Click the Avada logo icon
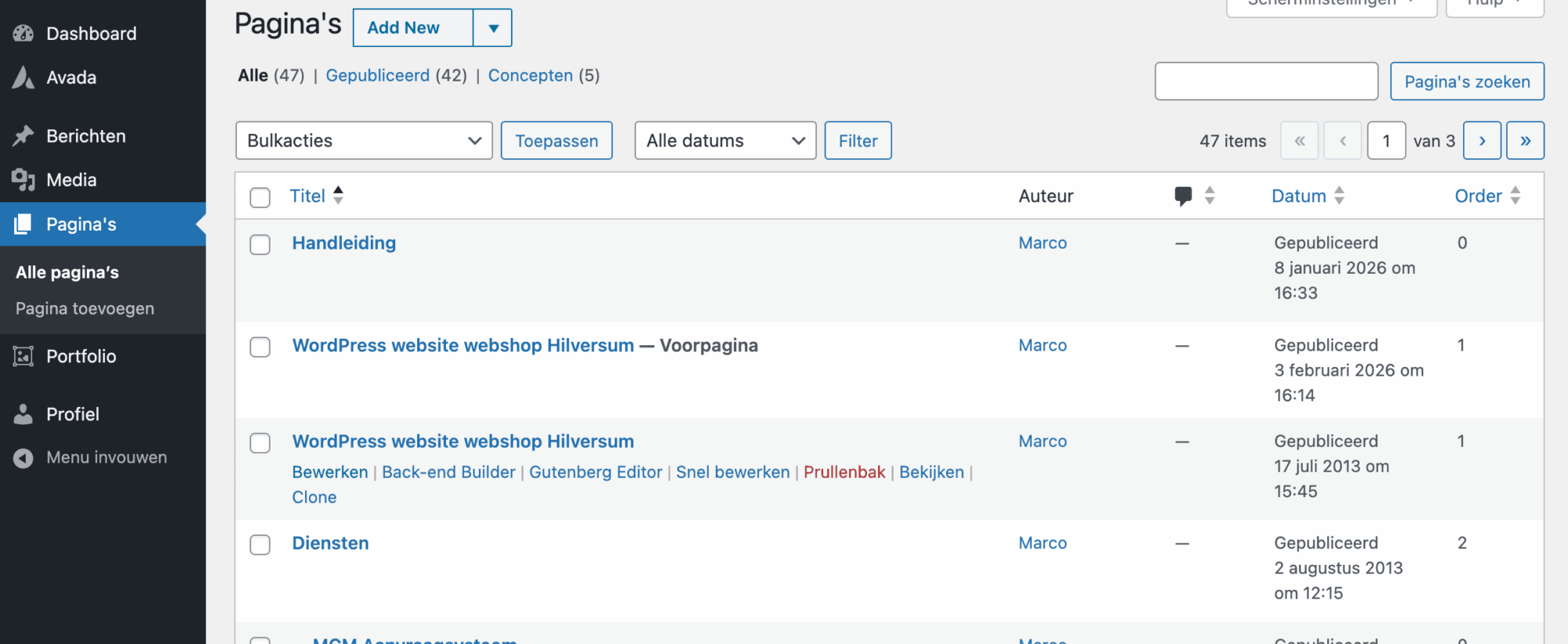 (24, 77)
